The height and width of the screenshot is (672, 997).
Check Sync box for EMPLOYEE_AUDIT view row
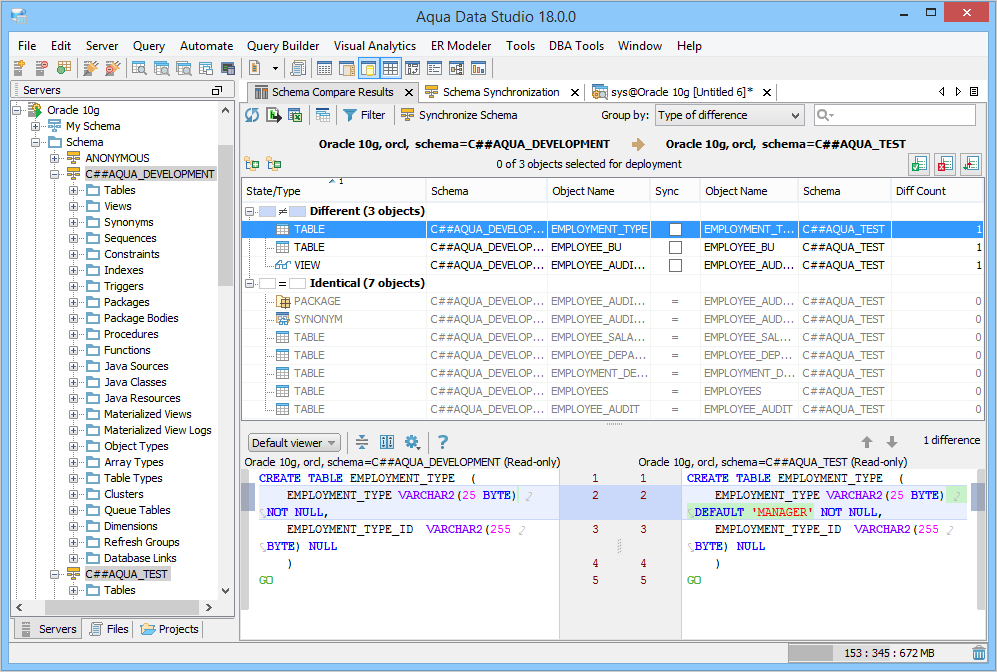675,265
